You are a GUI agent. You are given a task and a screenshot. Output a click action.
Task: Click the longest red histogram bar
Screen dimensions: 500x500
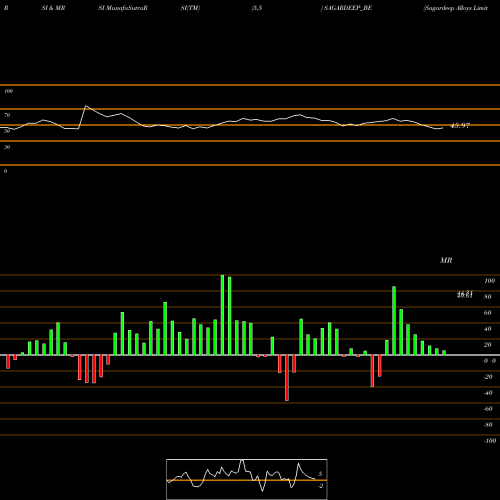coord(287,378)
